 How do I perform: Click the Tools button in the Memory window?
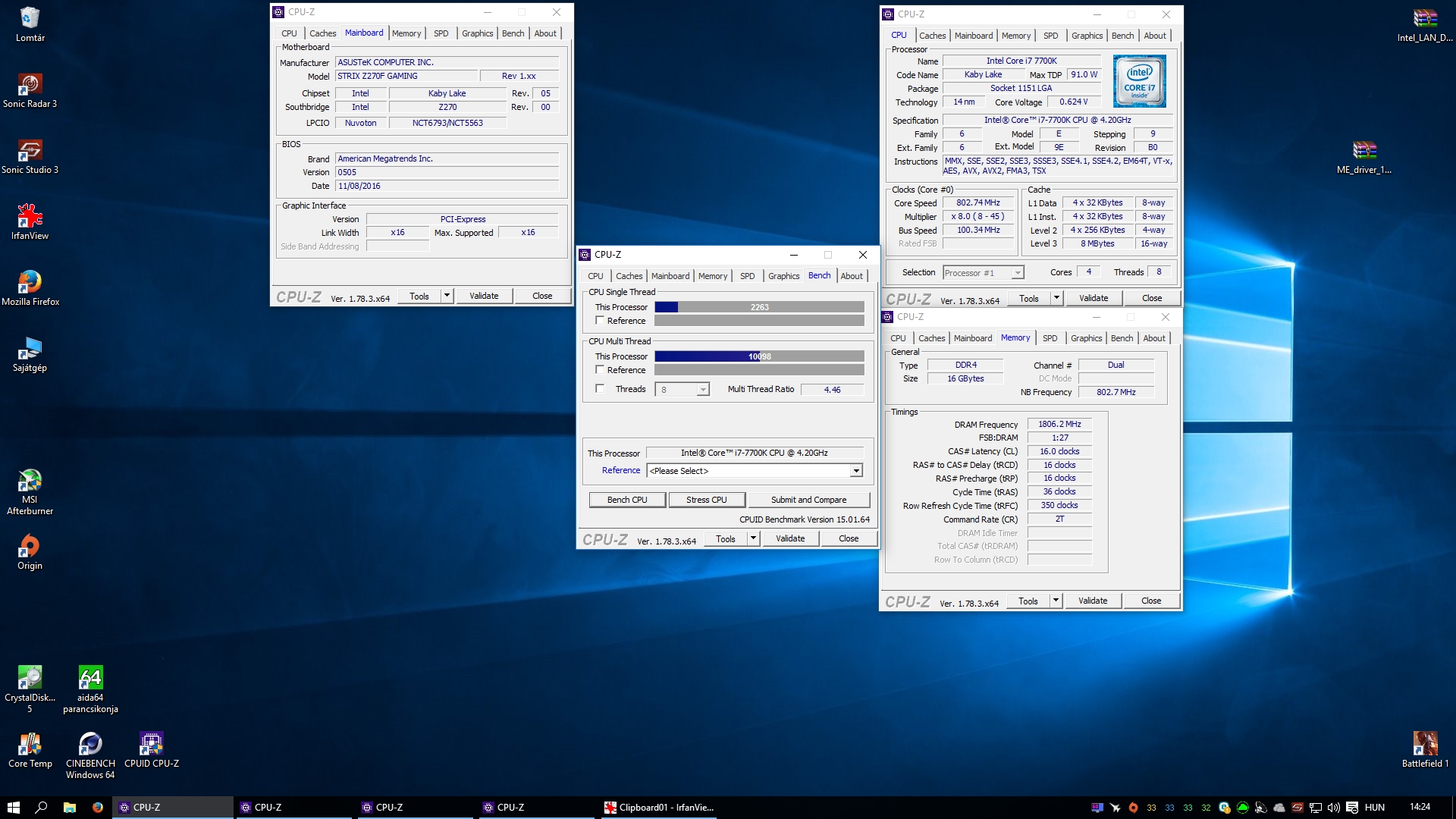coord(1028,601)
